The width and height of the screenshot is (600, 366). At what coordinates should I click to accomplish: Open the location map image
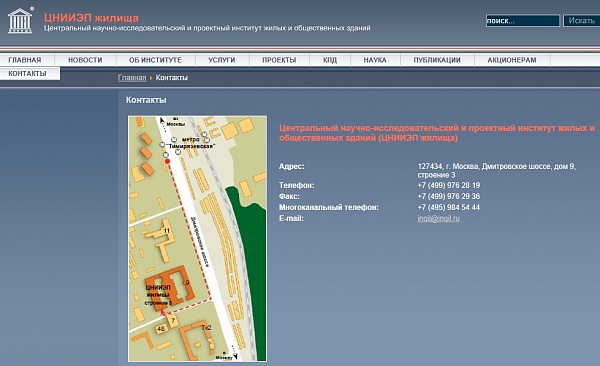[197, 239]
